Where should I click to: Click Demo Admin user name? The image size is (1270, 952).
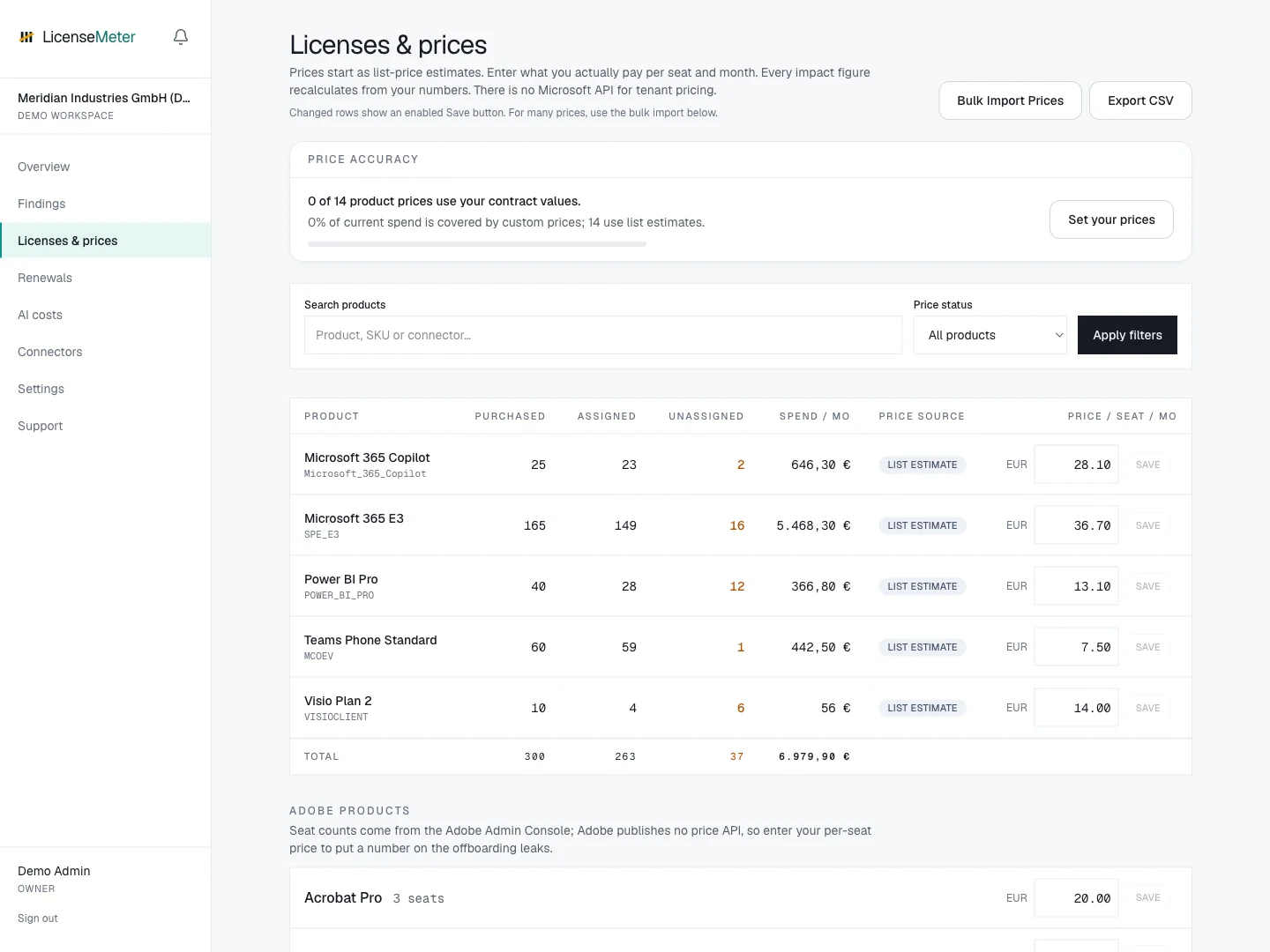(x=54, y=871)
